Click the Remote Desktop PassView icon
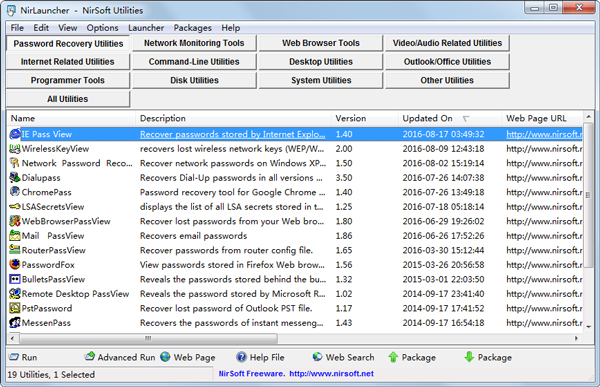Screen dimensions: 600x387 [15, 294]
